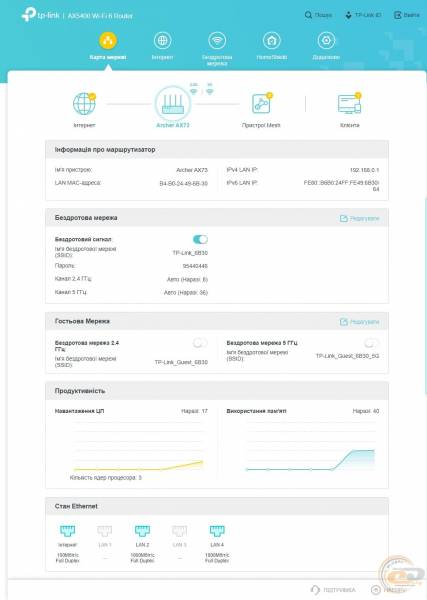The width and height of the screenshot is (427, 600).
Task: Open the Бездротова мережа tab
Action: (x=217, y=49)
